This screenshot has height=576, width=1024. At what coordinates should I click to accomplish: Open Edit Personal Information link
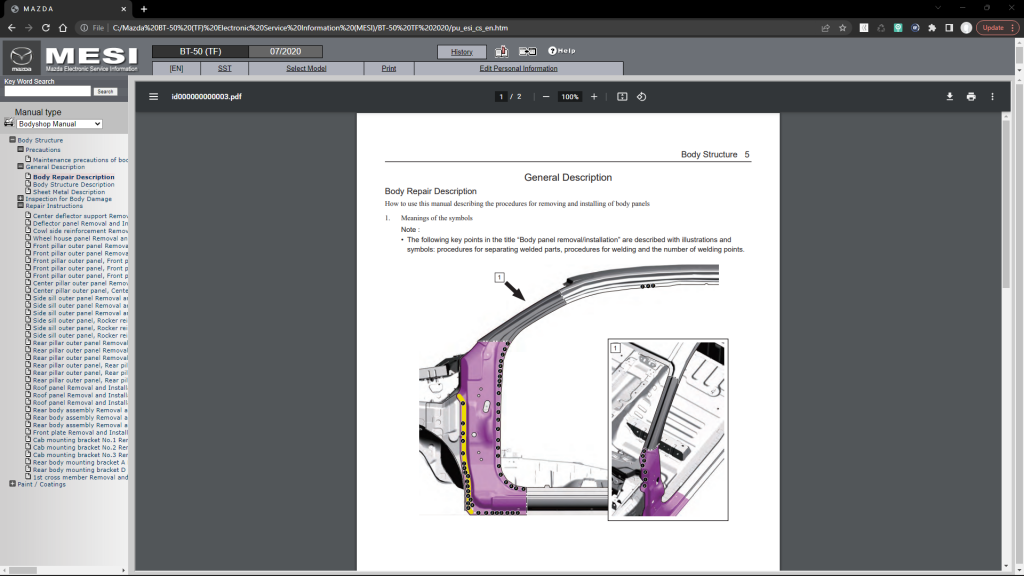[x=520, y=67]
